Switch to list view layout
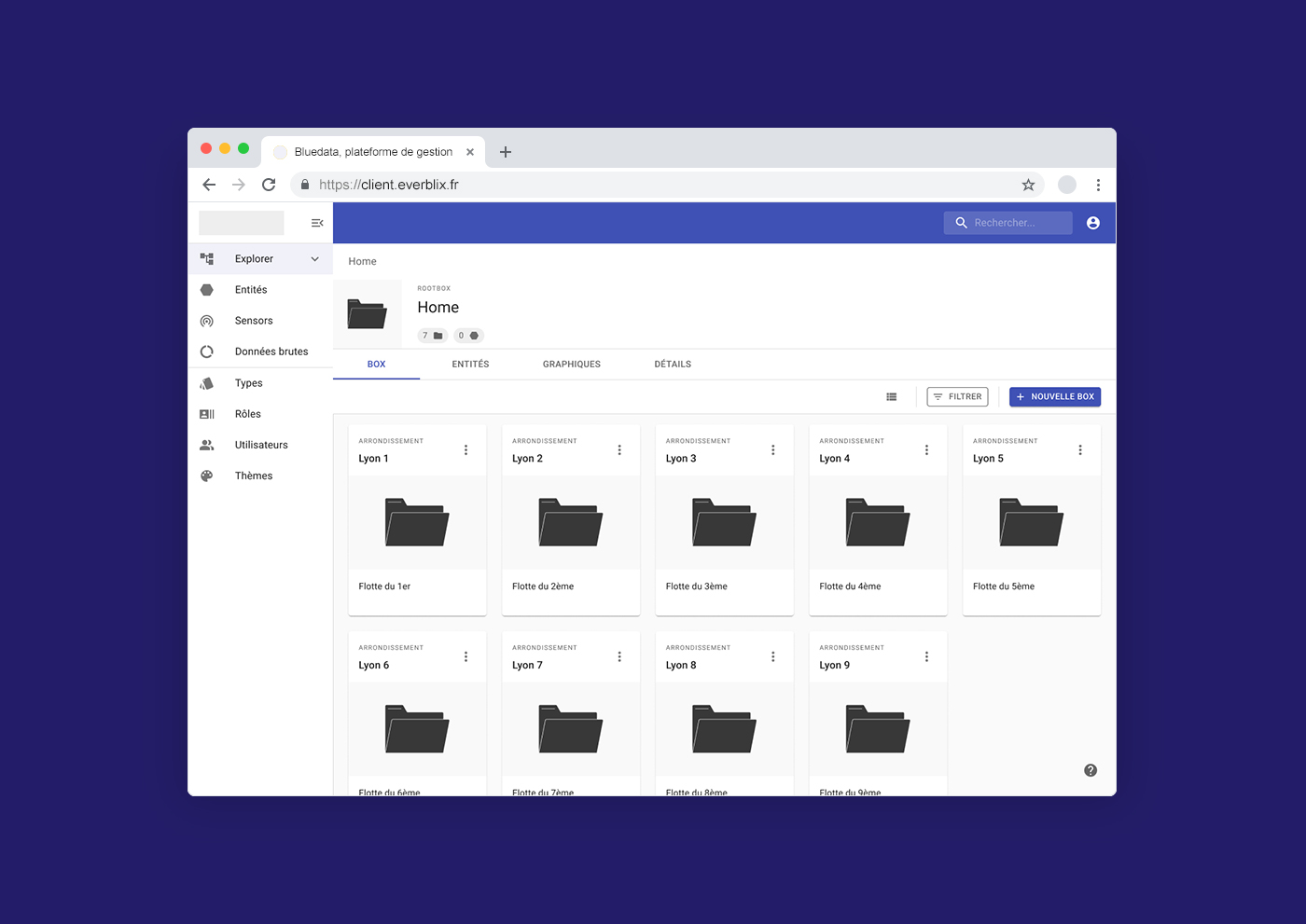The image size is (1306, 924). click(x=891, y=397)
